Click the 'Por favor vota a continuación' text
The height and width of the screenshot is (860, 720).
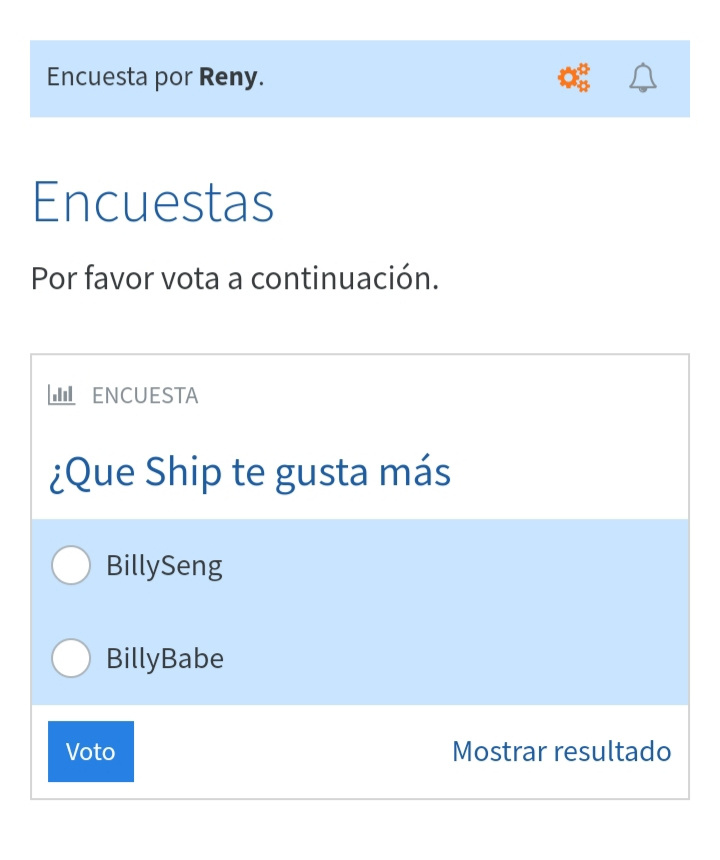(x=235, y=278)
